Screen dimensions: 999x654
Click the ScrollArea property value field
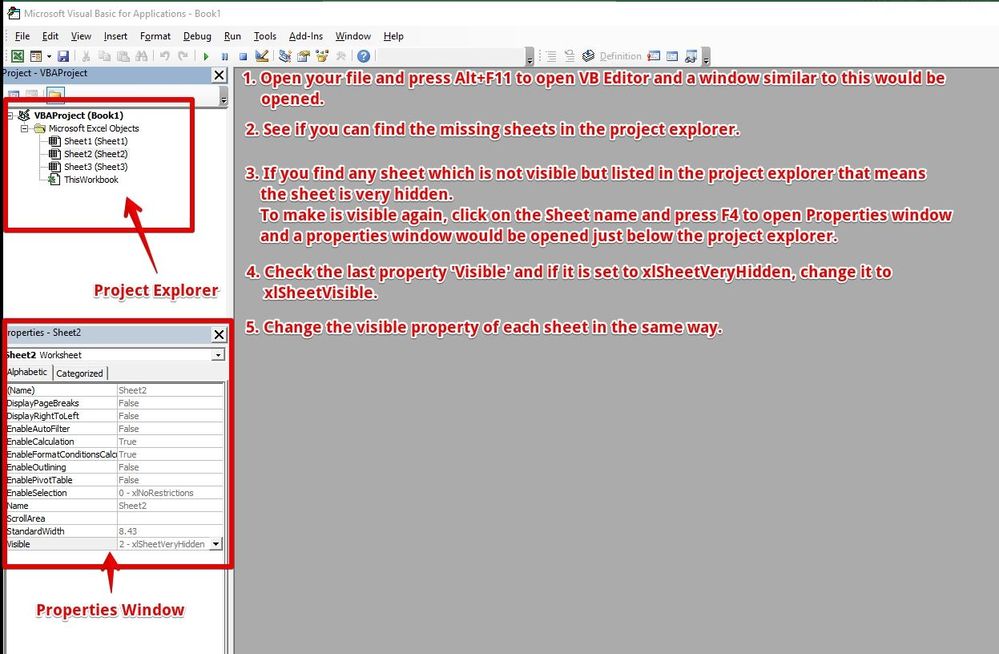[x=171, y=518]
